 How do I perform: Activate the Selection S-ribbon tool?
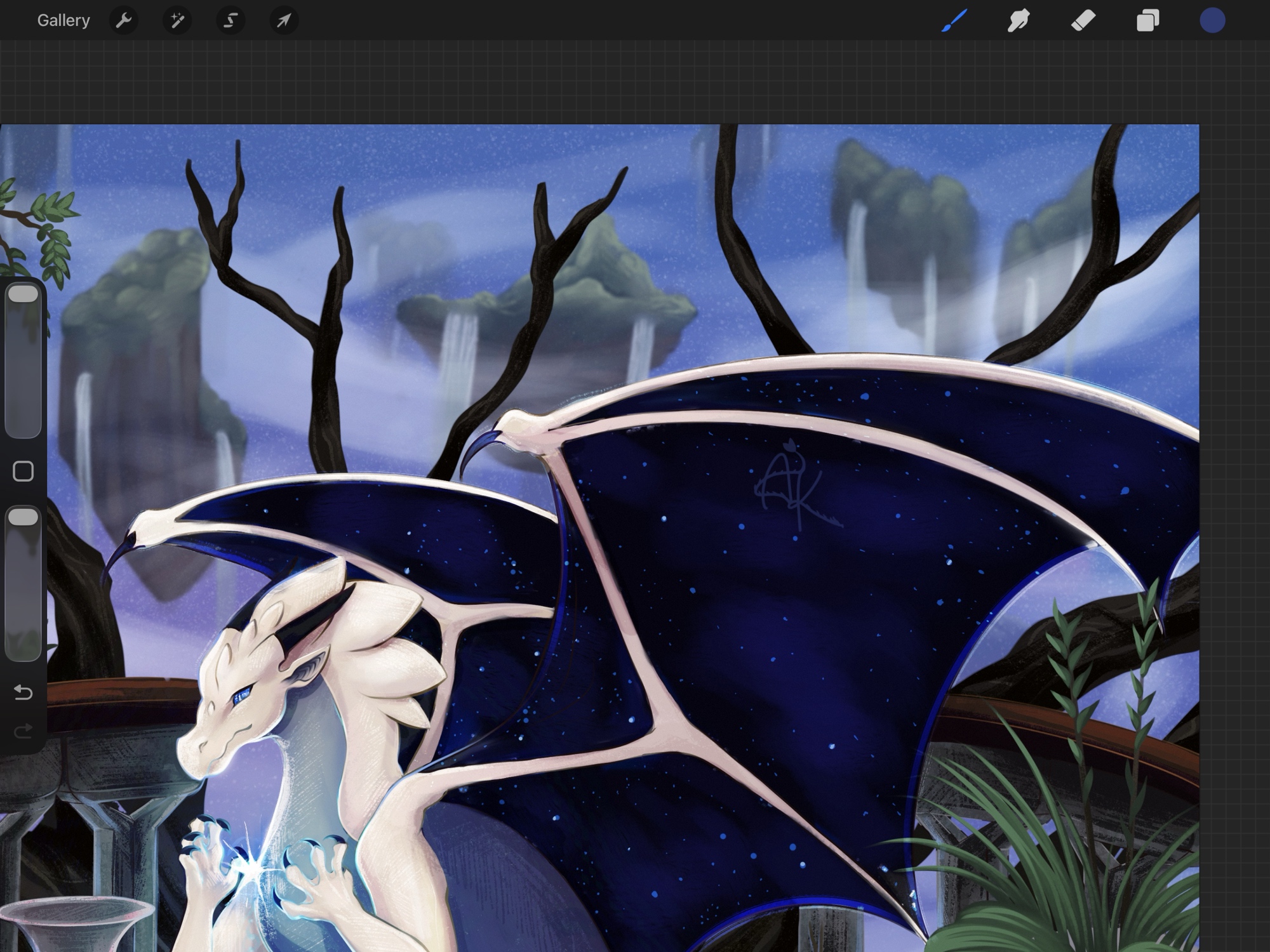tap(231, 21)
